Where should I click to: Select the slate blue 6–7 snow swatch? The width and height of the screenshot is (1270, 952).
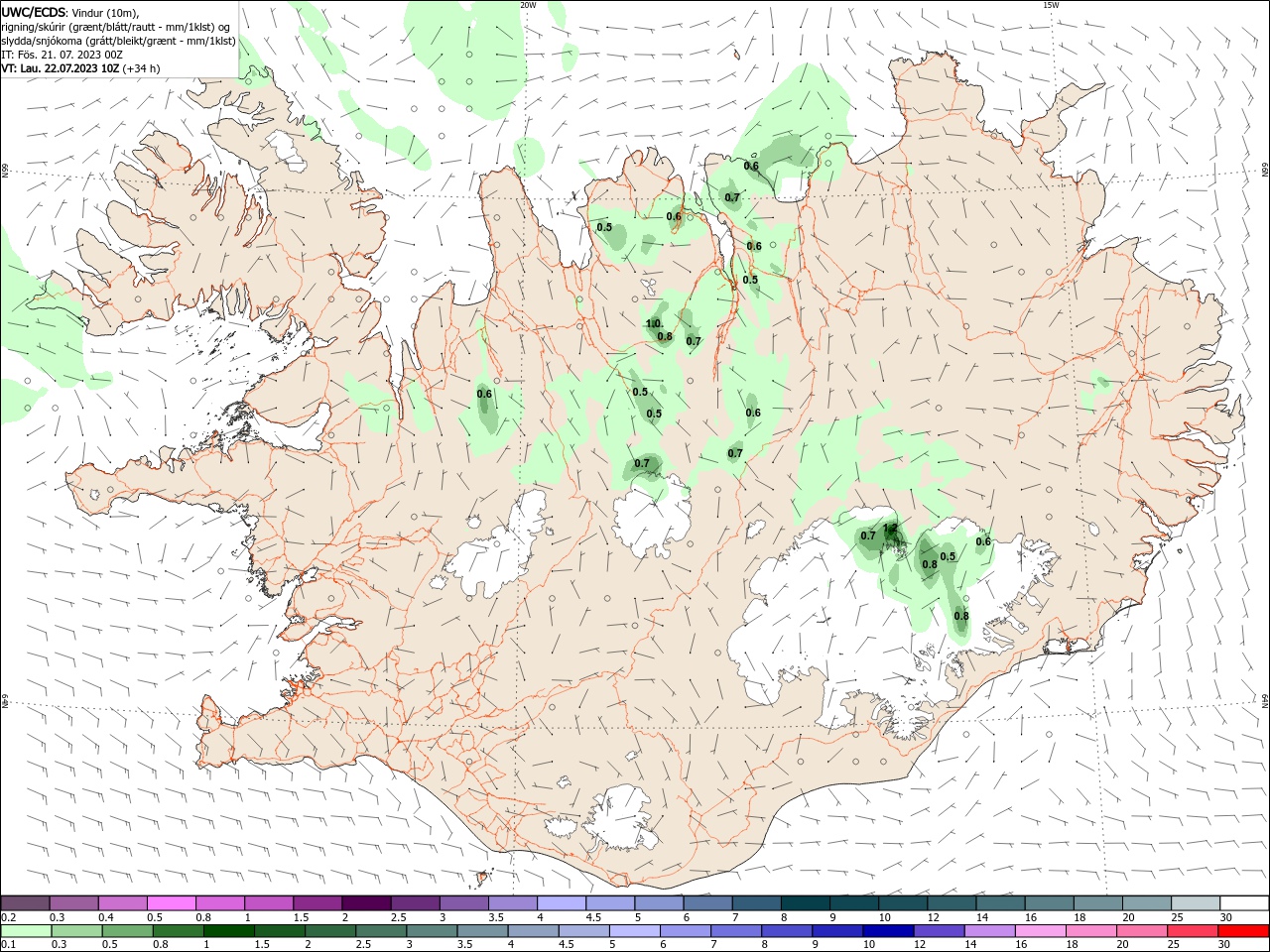(707, 903)
